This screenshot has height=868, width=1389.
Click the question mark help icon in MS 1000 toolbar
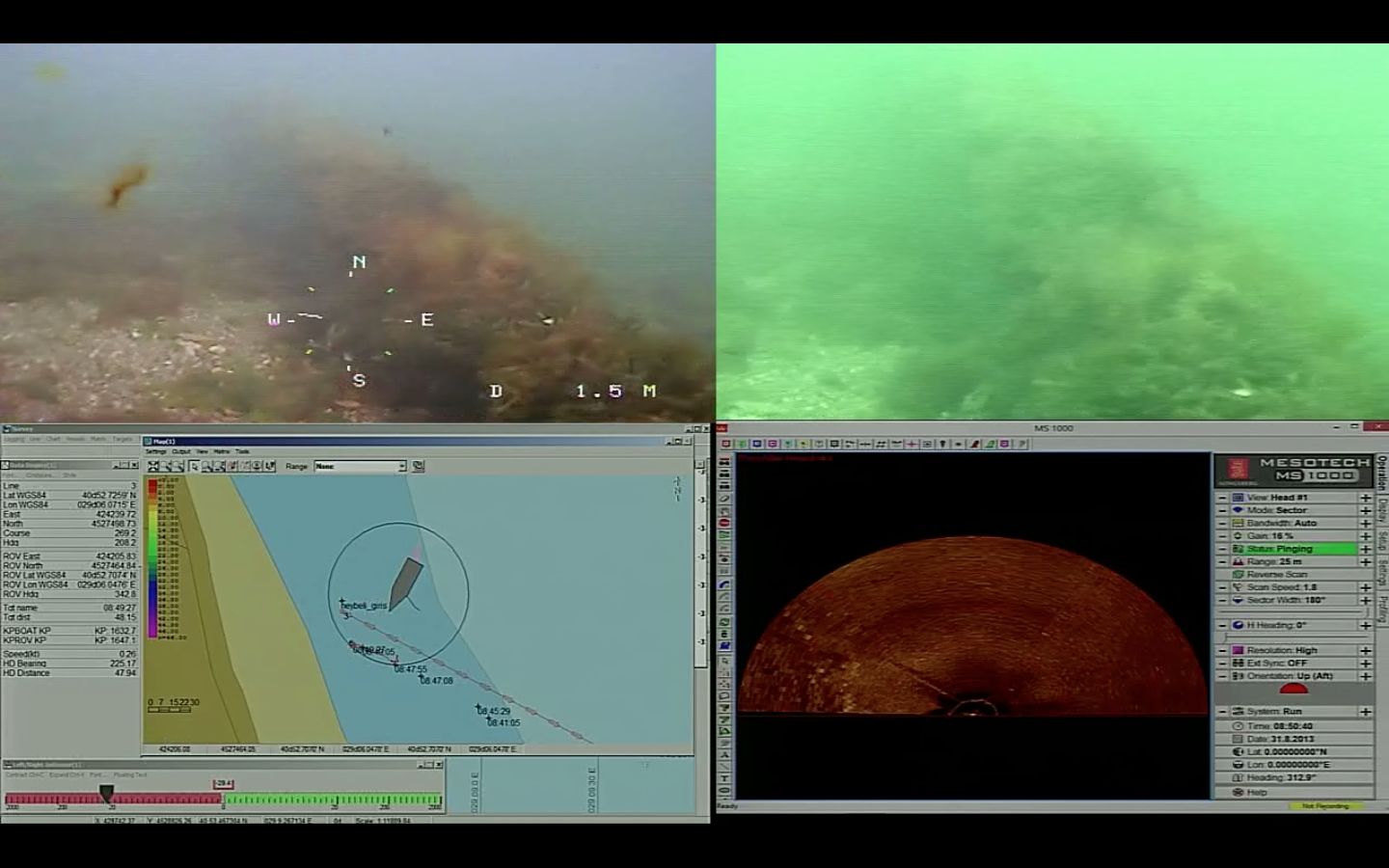pos(1021,445)
